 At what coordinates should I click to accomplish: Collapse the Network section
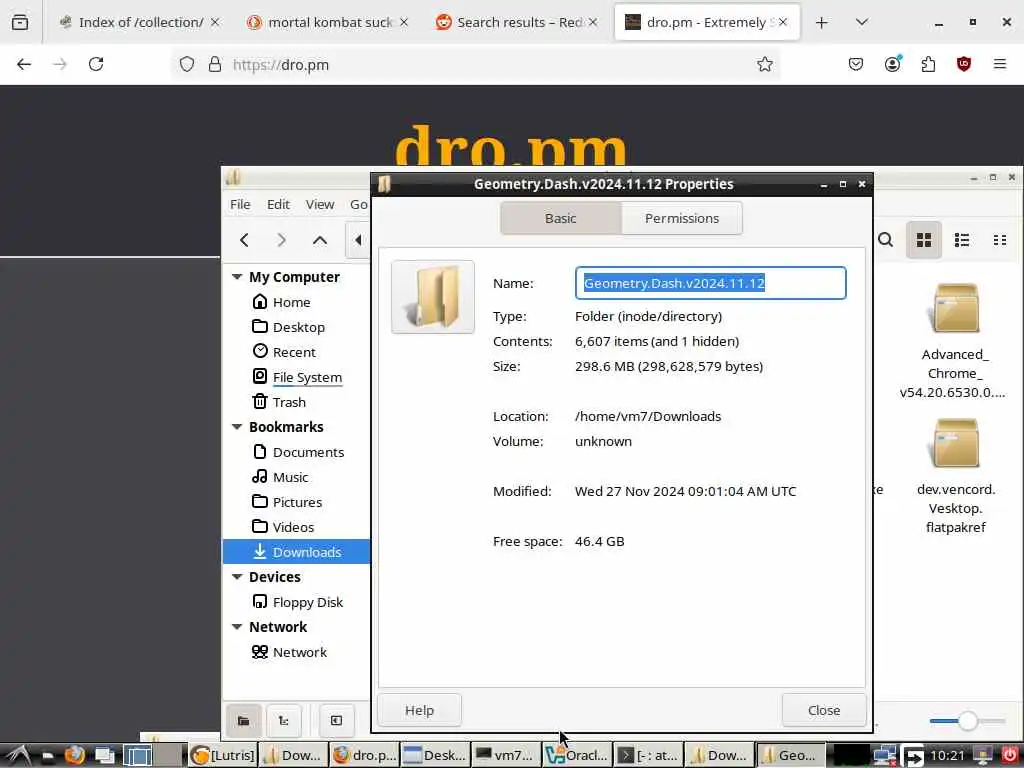point(237,627)
